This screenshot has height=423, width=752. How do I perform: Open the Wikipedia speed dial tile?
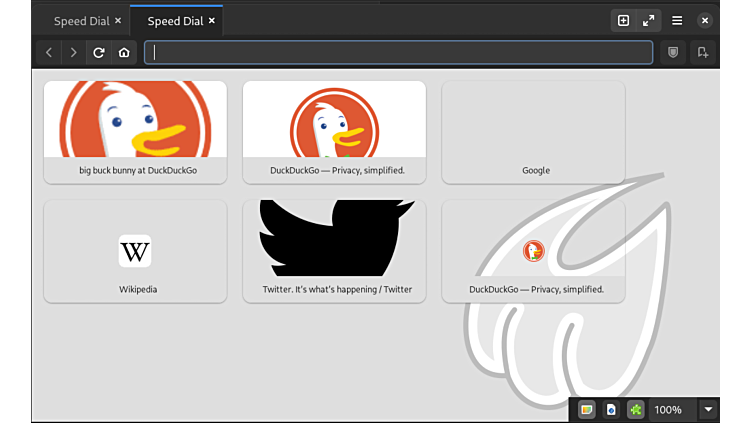pos(135,251)
